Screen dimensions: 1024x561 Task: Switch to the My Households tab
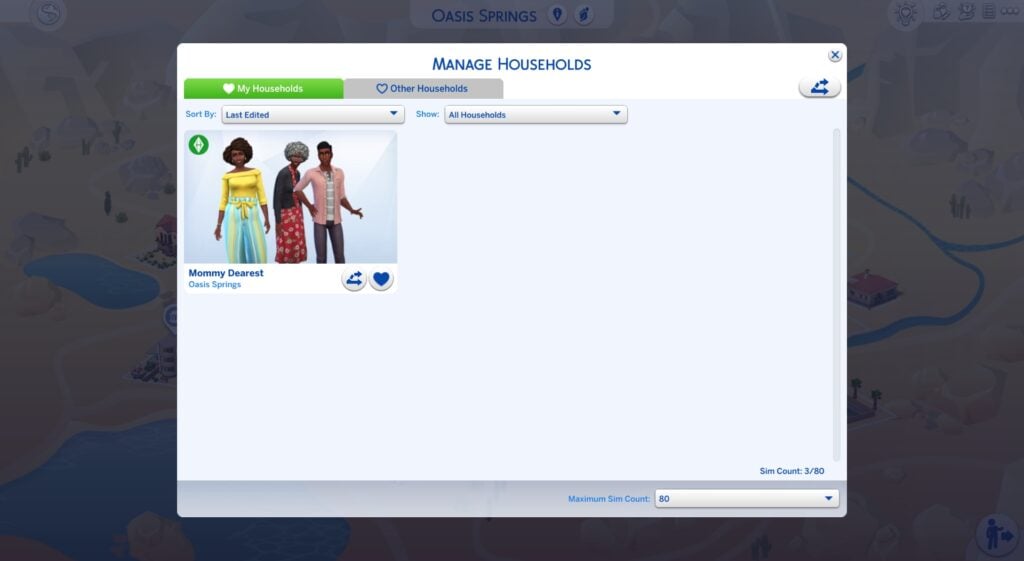tap(263, 89)
